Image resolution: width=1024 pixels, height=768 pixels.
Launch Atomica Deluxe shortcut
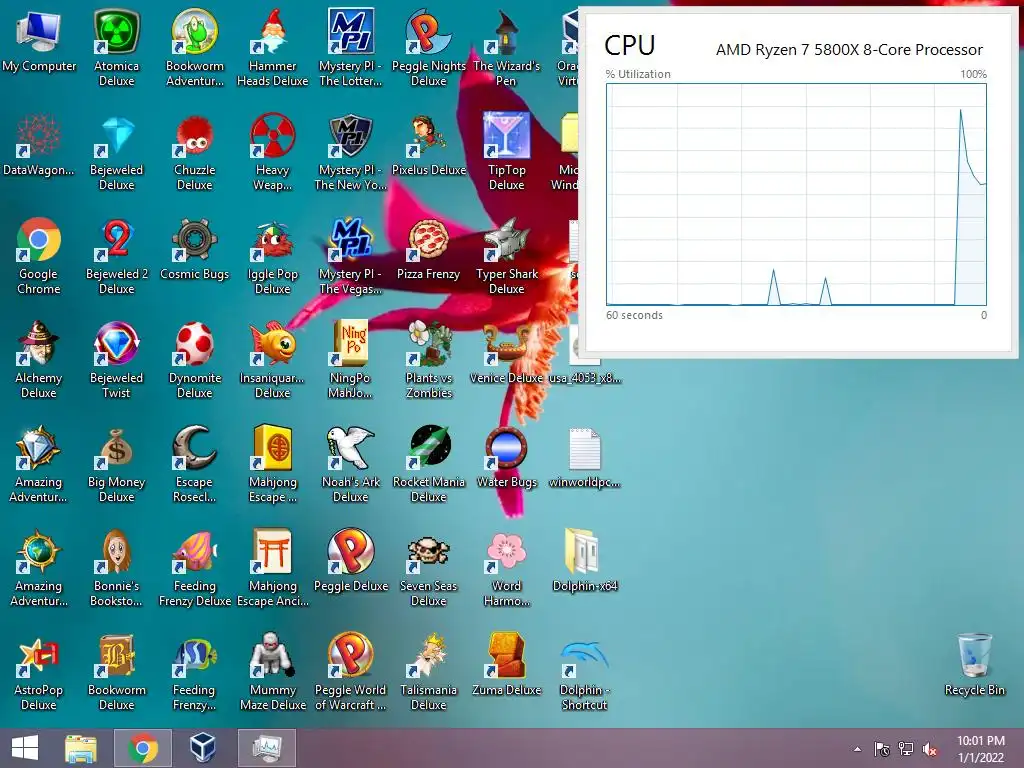(116, 49)
